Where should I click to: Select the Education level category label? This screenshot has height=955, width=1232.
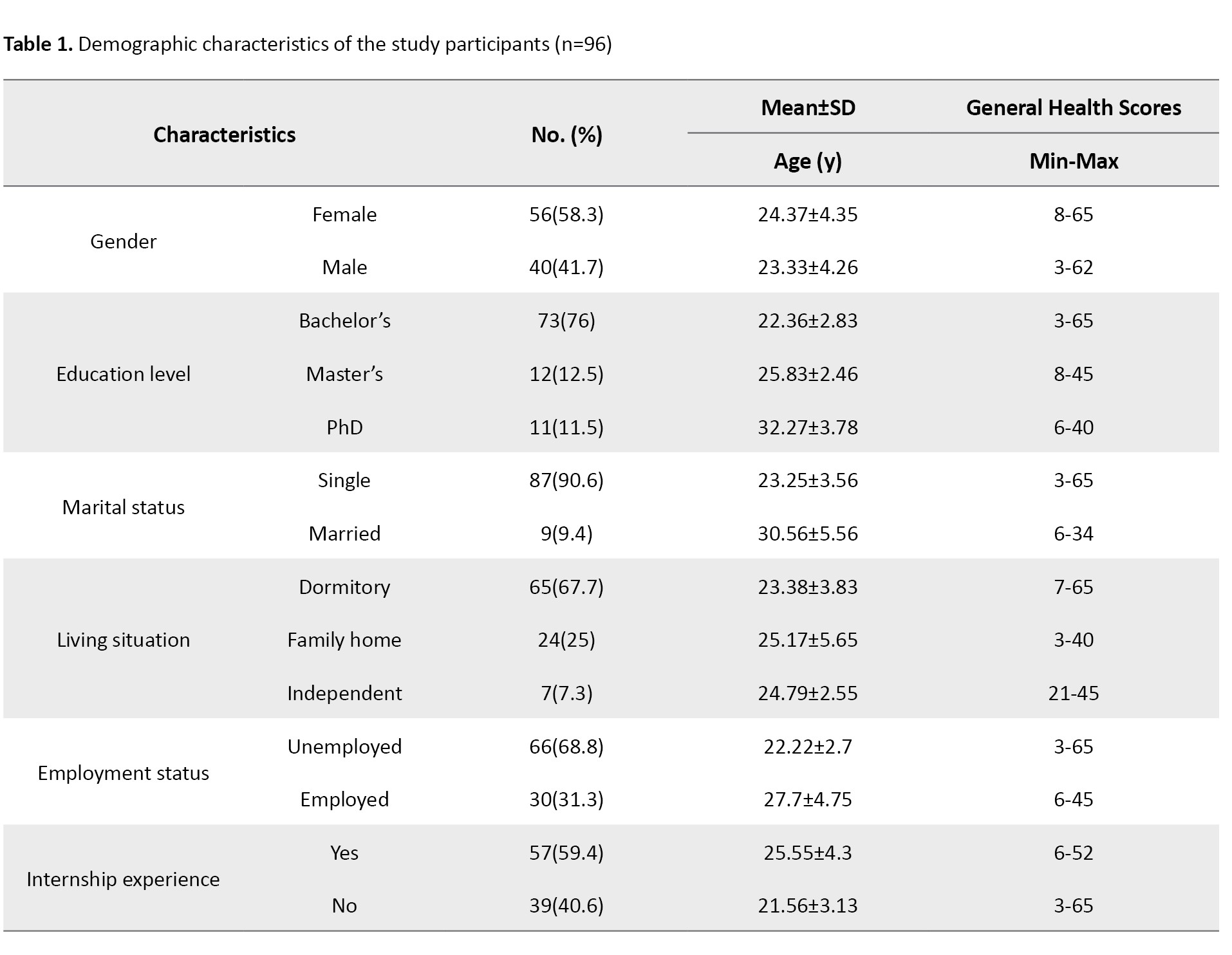(123, 374)
